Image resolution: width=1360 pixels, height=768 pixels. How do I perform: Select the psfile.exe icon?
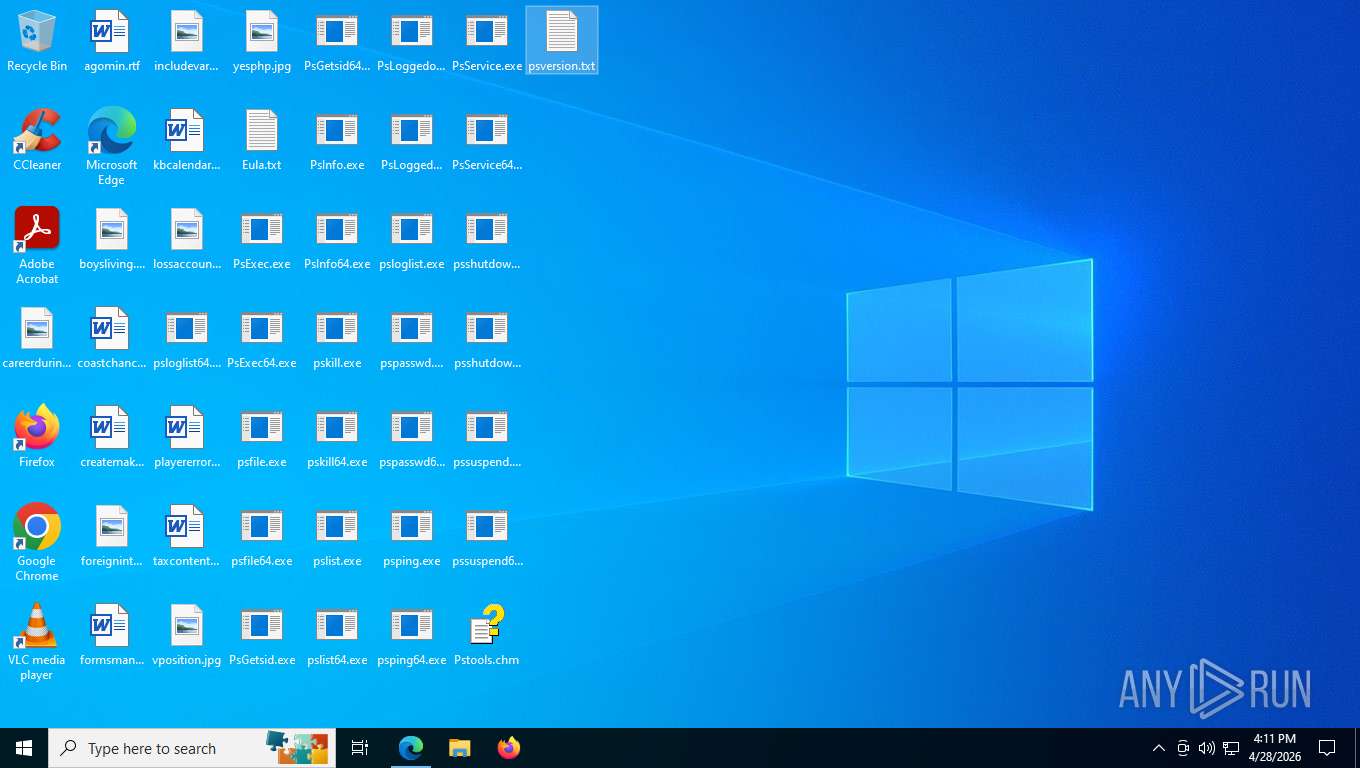click(x=261, y=437)
